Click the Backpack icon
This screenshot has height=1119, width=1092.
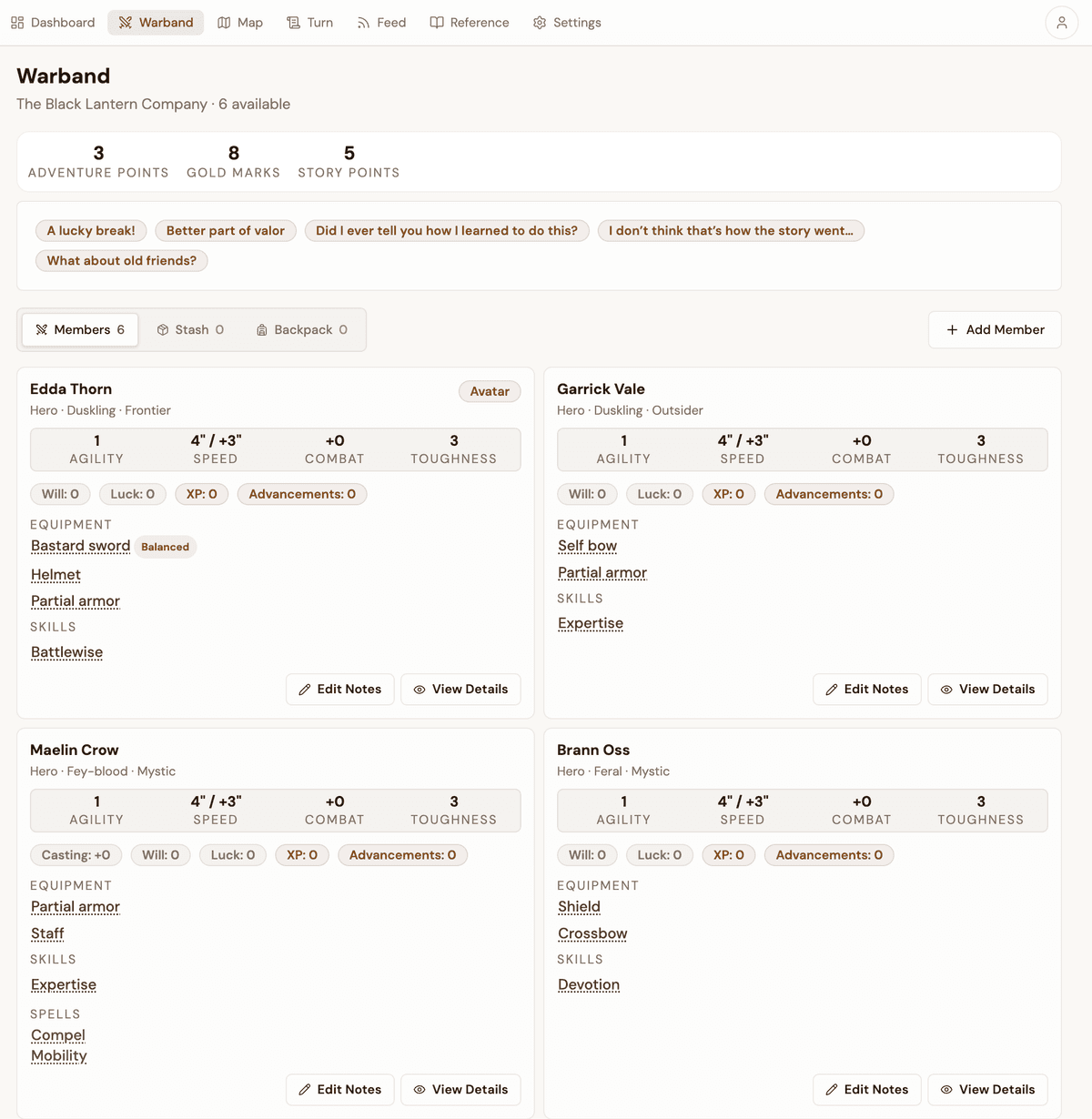(x=262, y=330)
